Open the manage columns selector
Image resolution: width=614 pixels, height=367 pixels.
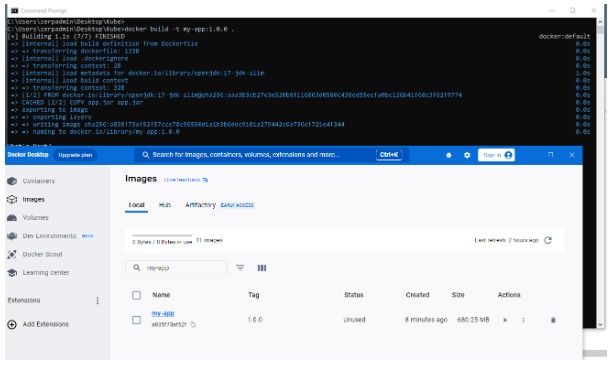point(262,268)
